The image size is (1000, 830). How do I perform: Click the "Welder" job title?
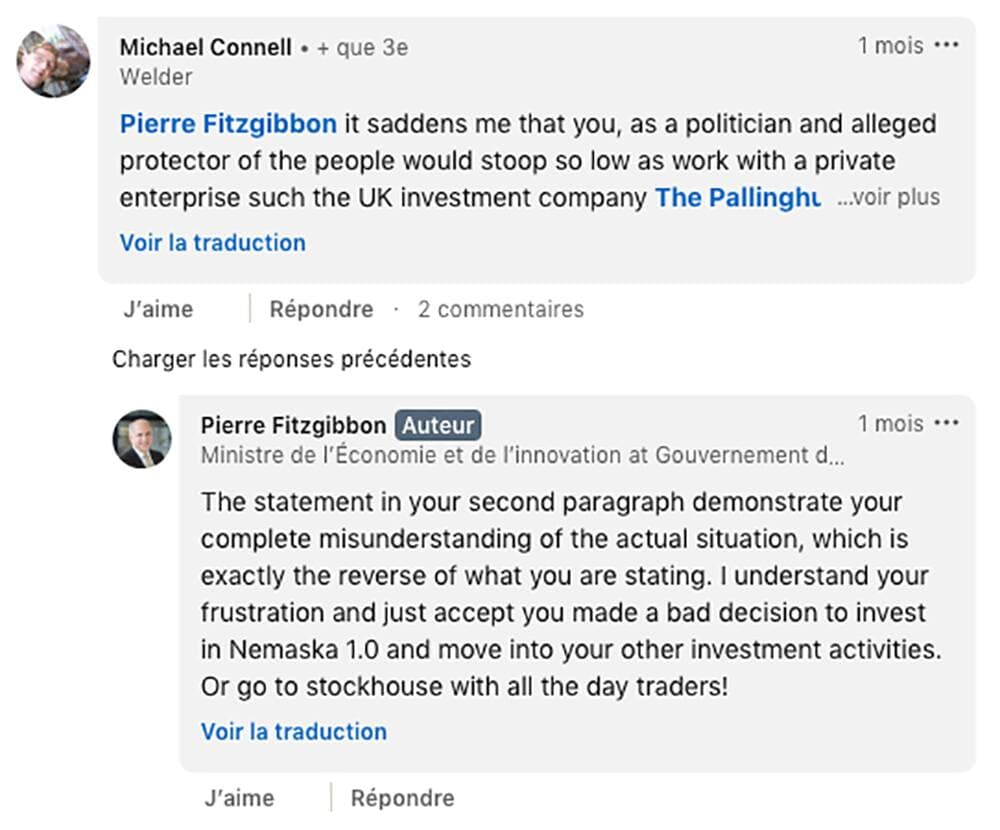156,76
